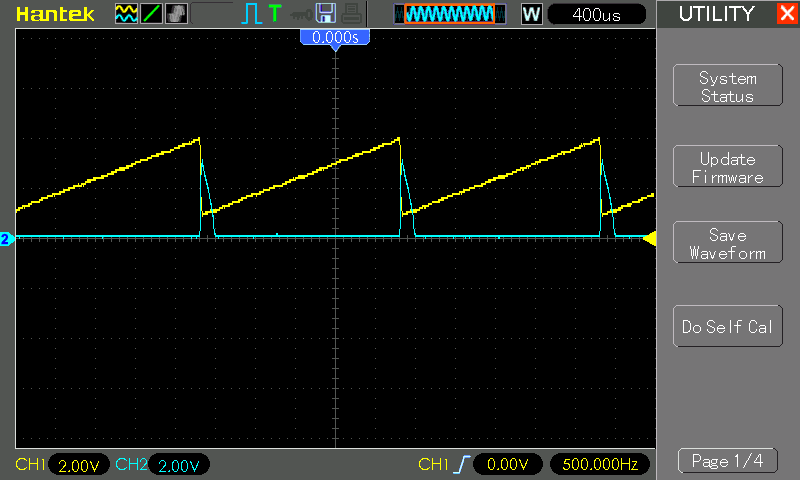Click the UTILITY menu title
This screenshot has width=800, height=480.
pos(716,14)
